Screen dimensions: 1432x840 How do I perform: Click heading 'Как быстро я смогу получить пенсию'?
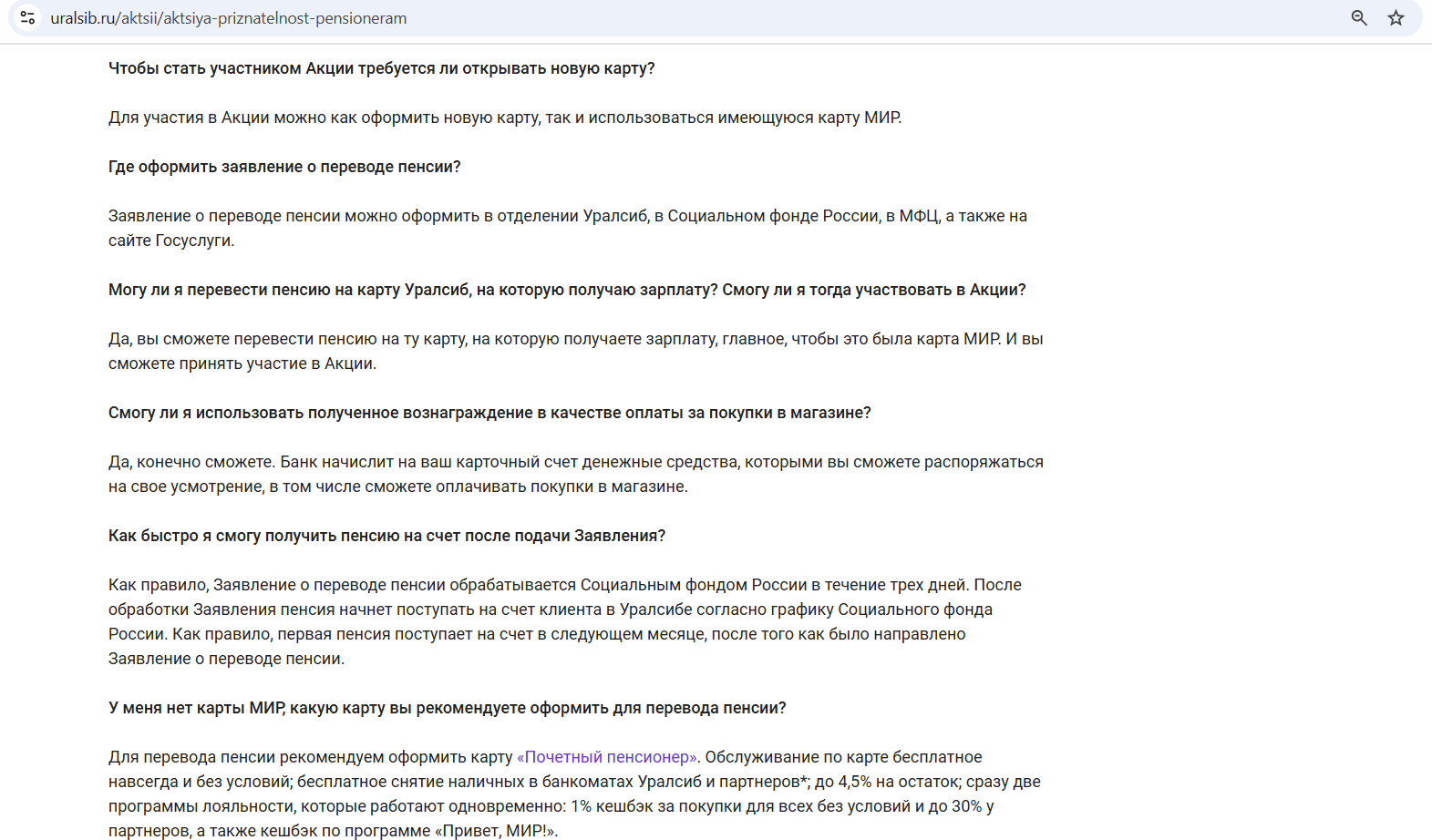[386, 536]
